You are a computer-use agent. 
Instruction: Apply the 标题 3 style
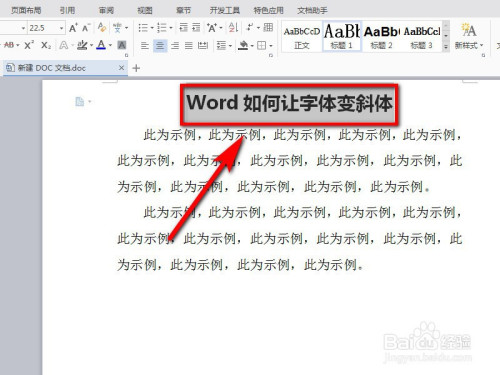tap(422, 37)
